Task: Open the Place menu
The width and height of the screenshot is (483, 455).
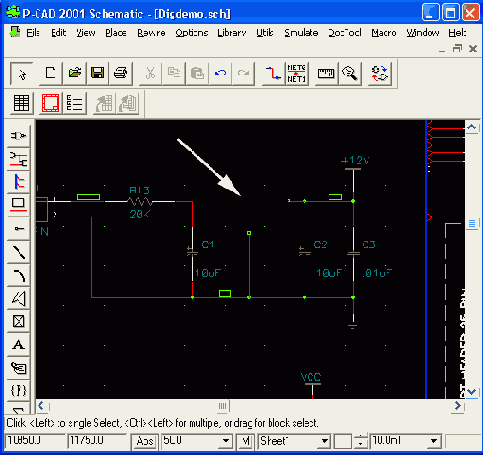Action: point(116,33)
